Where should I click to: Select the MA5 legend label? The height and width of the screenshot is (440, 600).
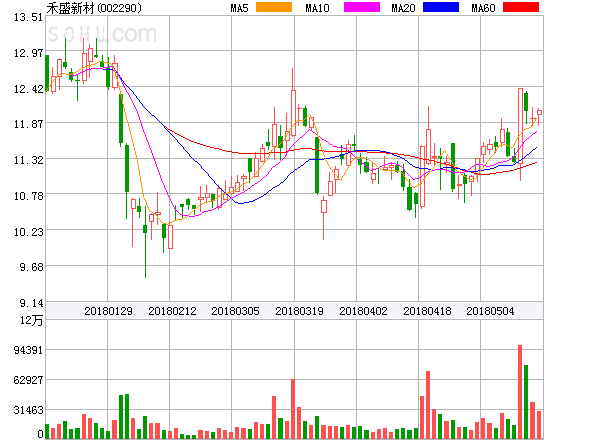coord(239,8)
